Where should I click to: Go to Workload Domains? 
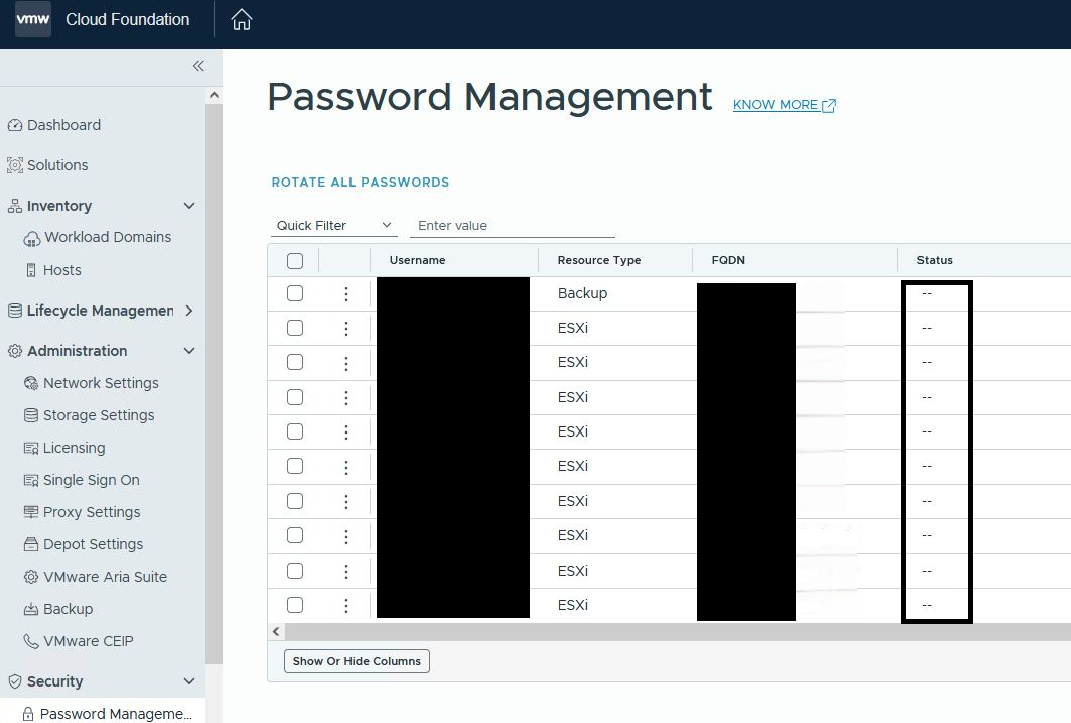click(107, 237)
